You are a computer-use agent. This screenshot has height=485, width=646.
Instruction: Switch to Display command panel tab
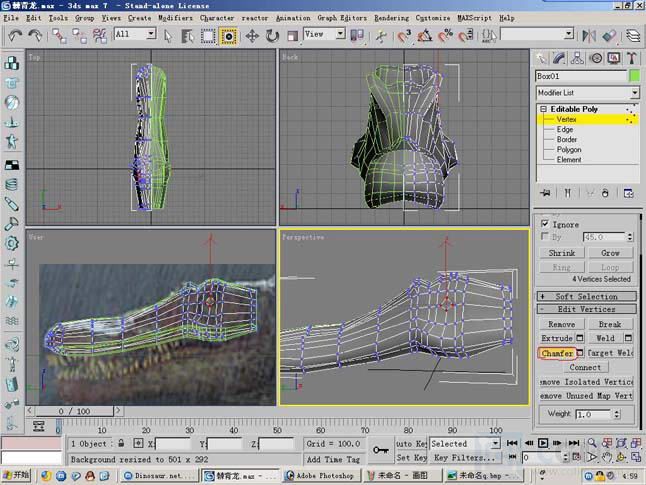click(614, 59)
